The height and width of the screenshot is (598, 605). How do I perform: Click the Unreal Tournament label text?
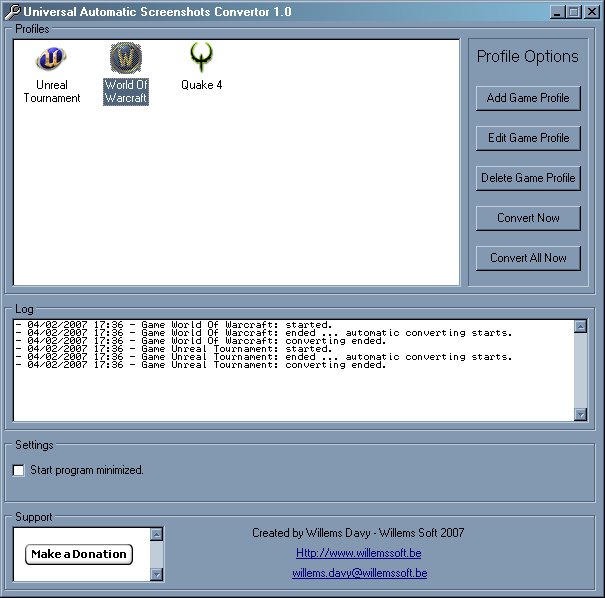pyautogui.click(x=52, y=91)
